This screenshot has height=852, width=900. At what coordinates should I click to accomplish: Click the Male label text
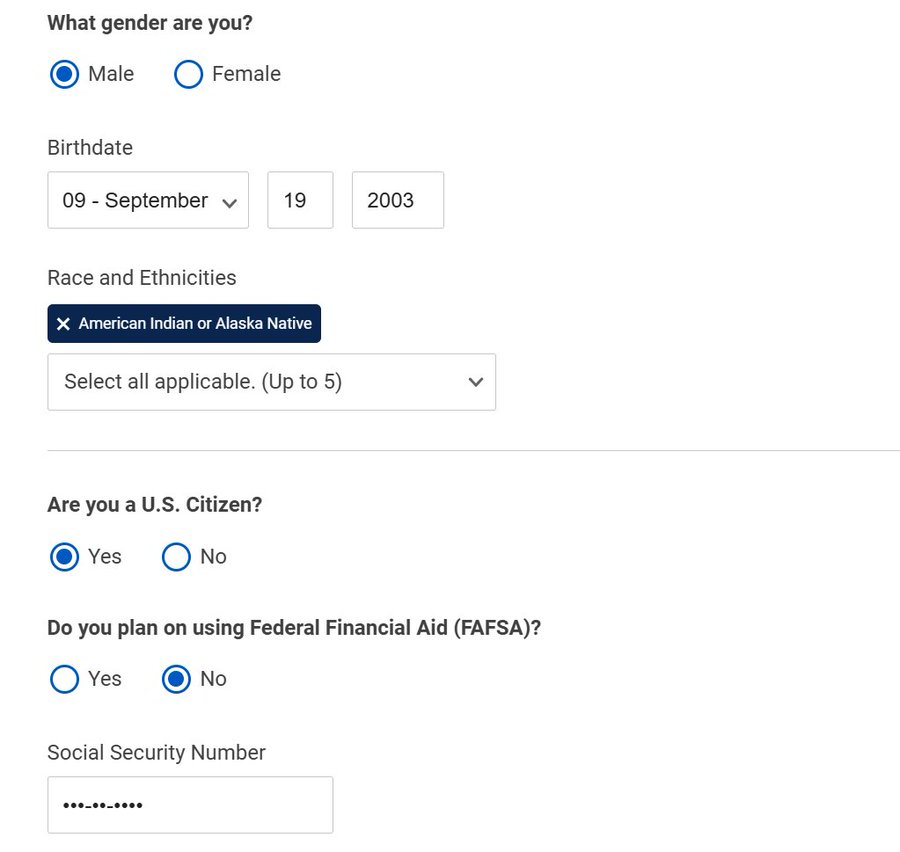(x=111, y=74)
